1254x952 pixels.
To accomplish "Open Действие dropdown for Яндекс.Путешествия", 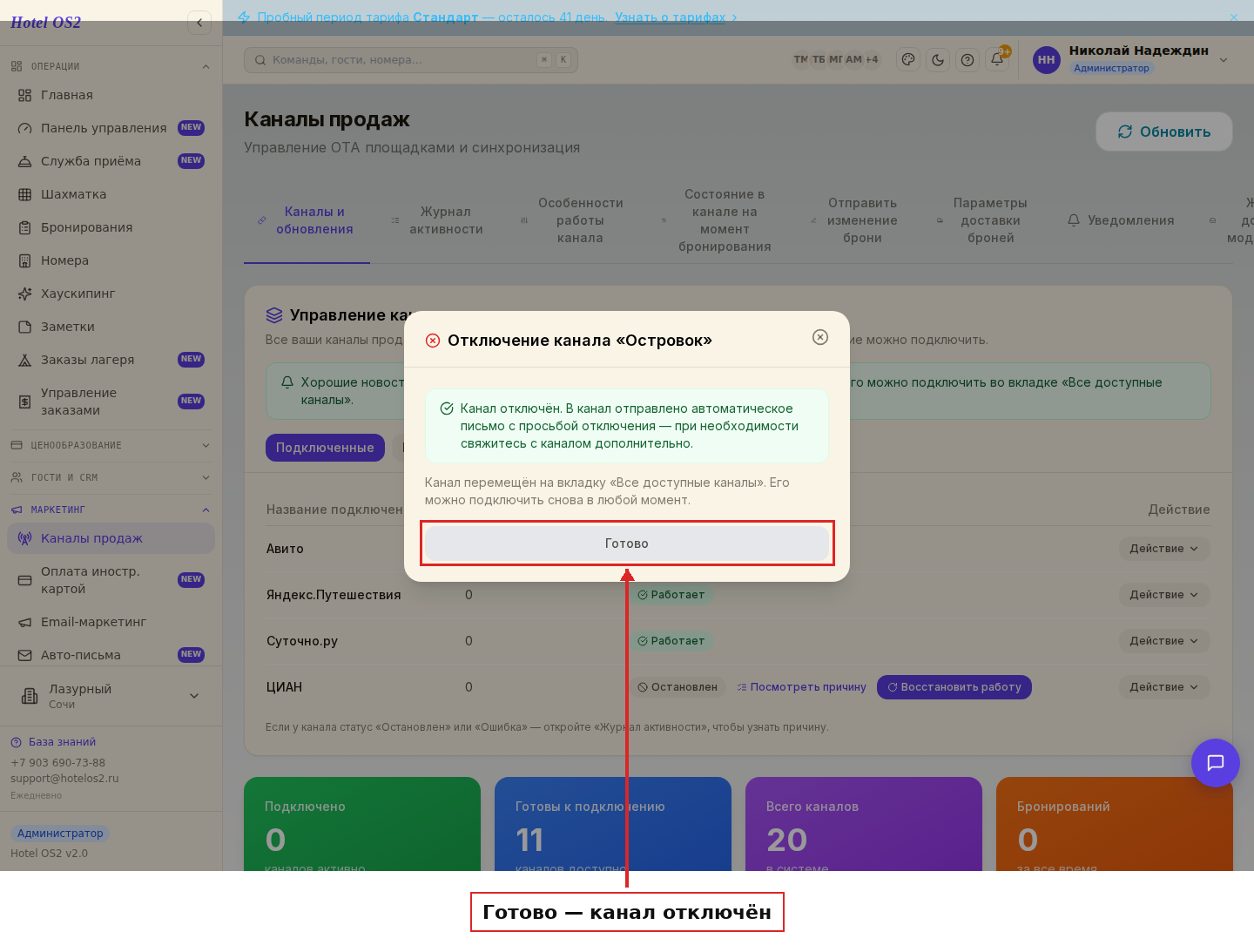I will (x=1164, y=595).
